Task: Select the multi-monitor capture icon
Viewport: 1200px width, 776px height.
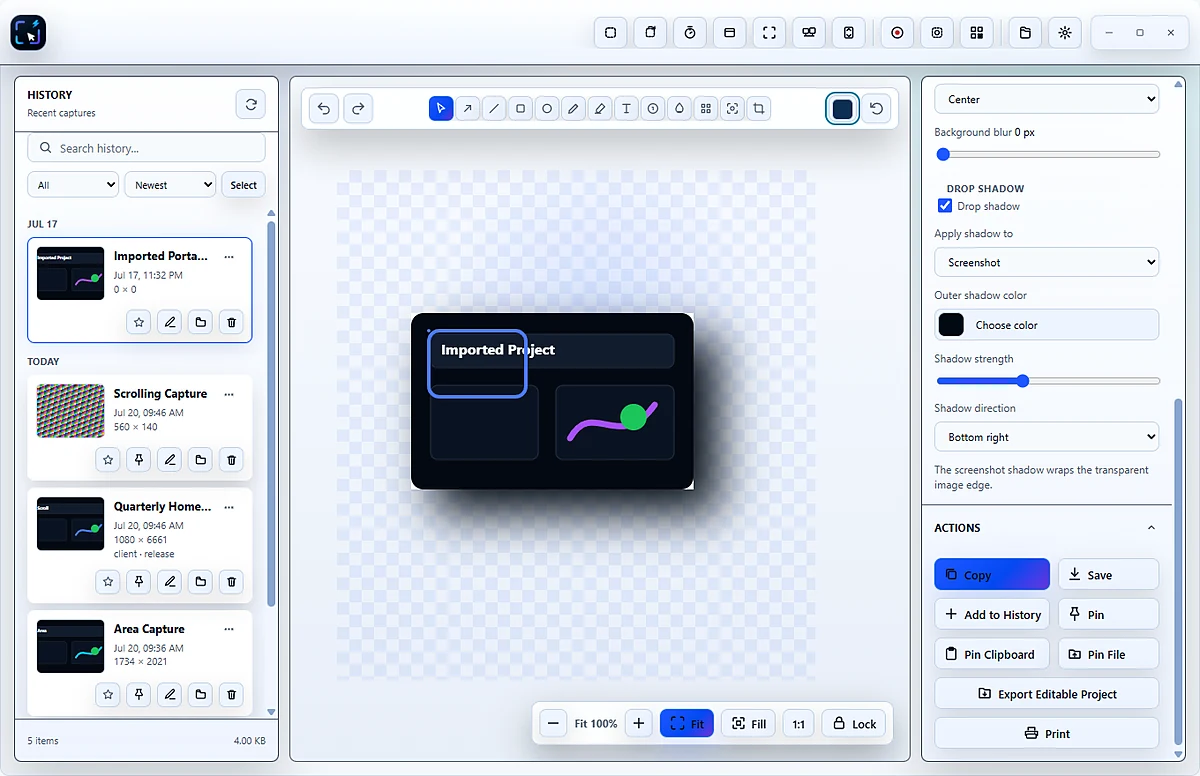Action: click(809, 33)
